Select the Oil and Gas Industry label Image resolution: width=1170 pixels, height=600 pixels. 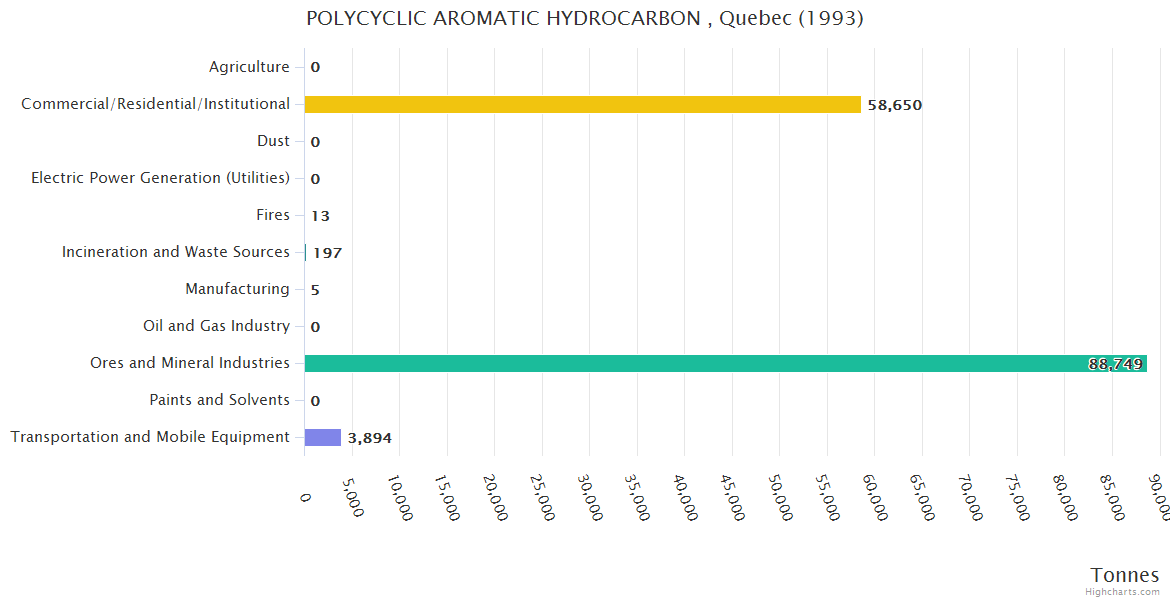[216, 326]
